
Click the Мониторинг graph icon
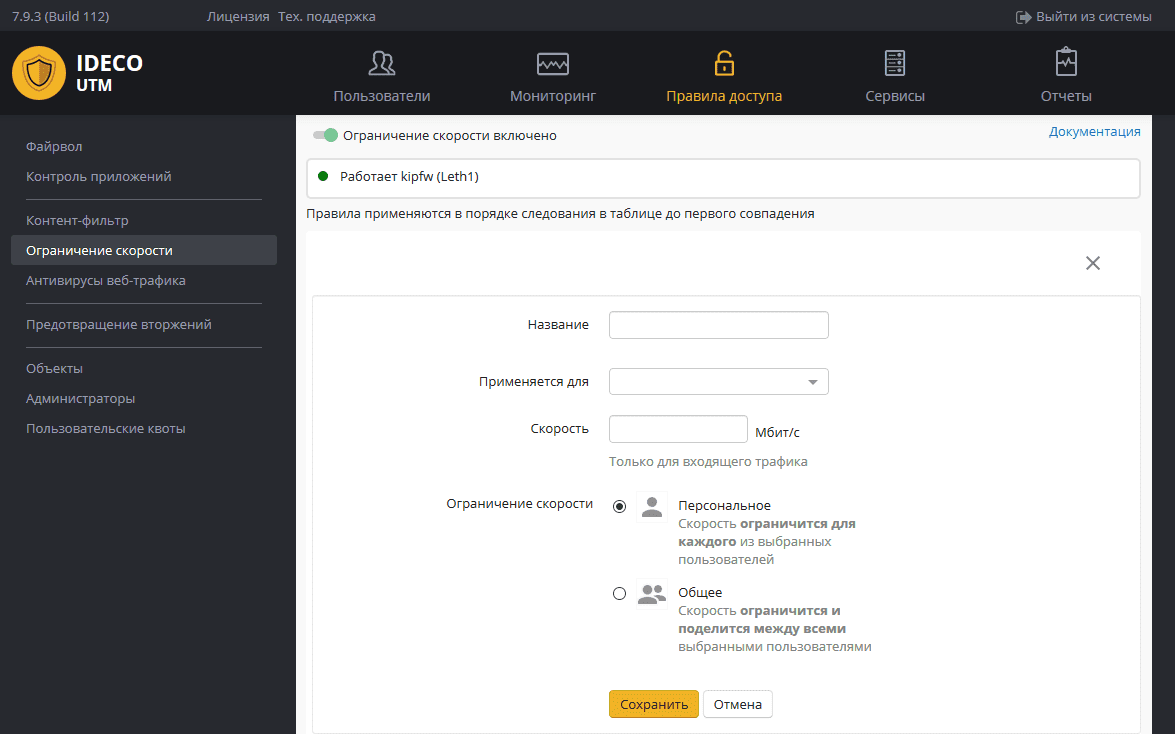pyautogui.click(x=553, y=64)
